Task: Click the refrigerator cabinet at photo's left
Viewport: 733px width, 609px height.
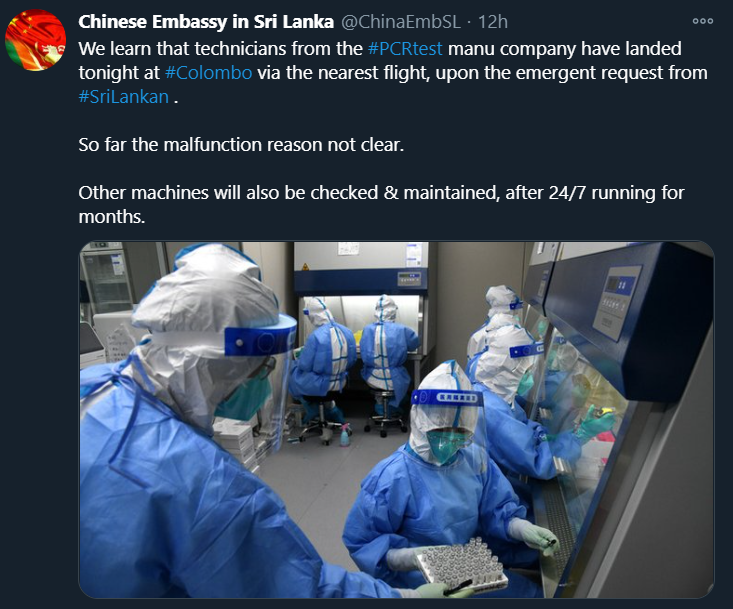Action: point(106,278)
